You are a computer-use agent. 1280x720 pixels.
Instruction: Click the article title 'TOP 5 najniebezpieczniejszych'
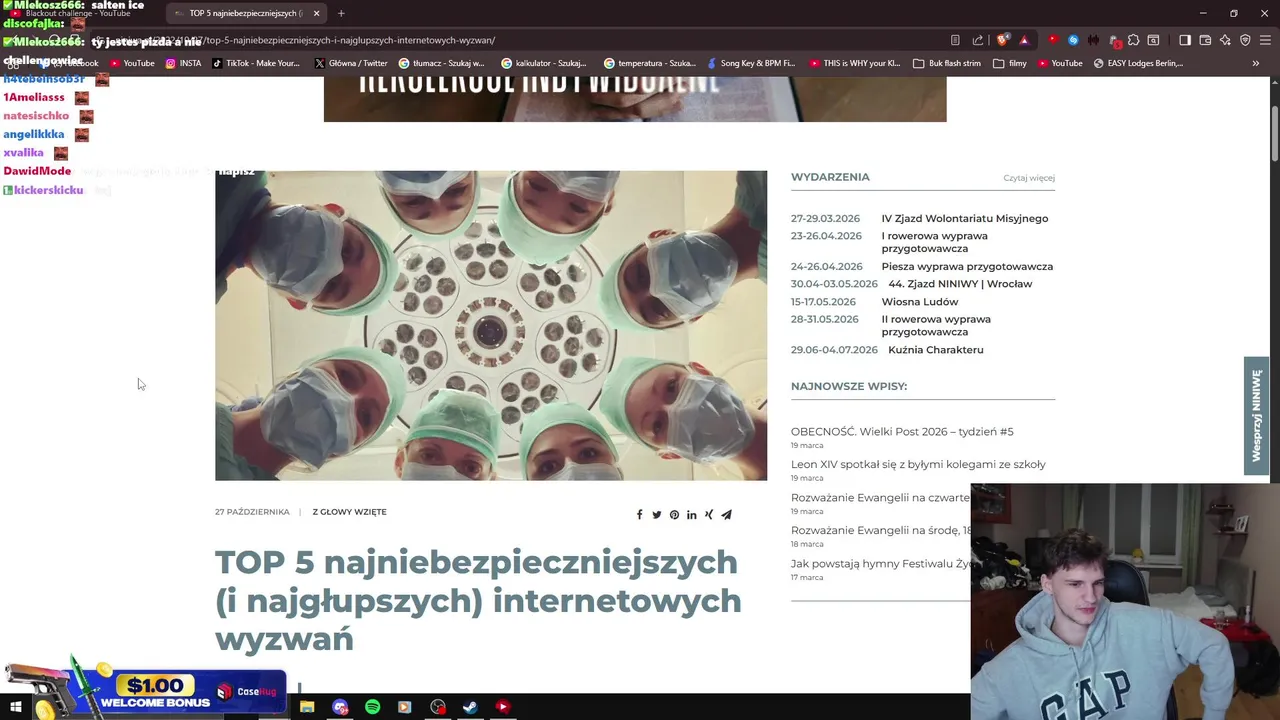[478, 600]
